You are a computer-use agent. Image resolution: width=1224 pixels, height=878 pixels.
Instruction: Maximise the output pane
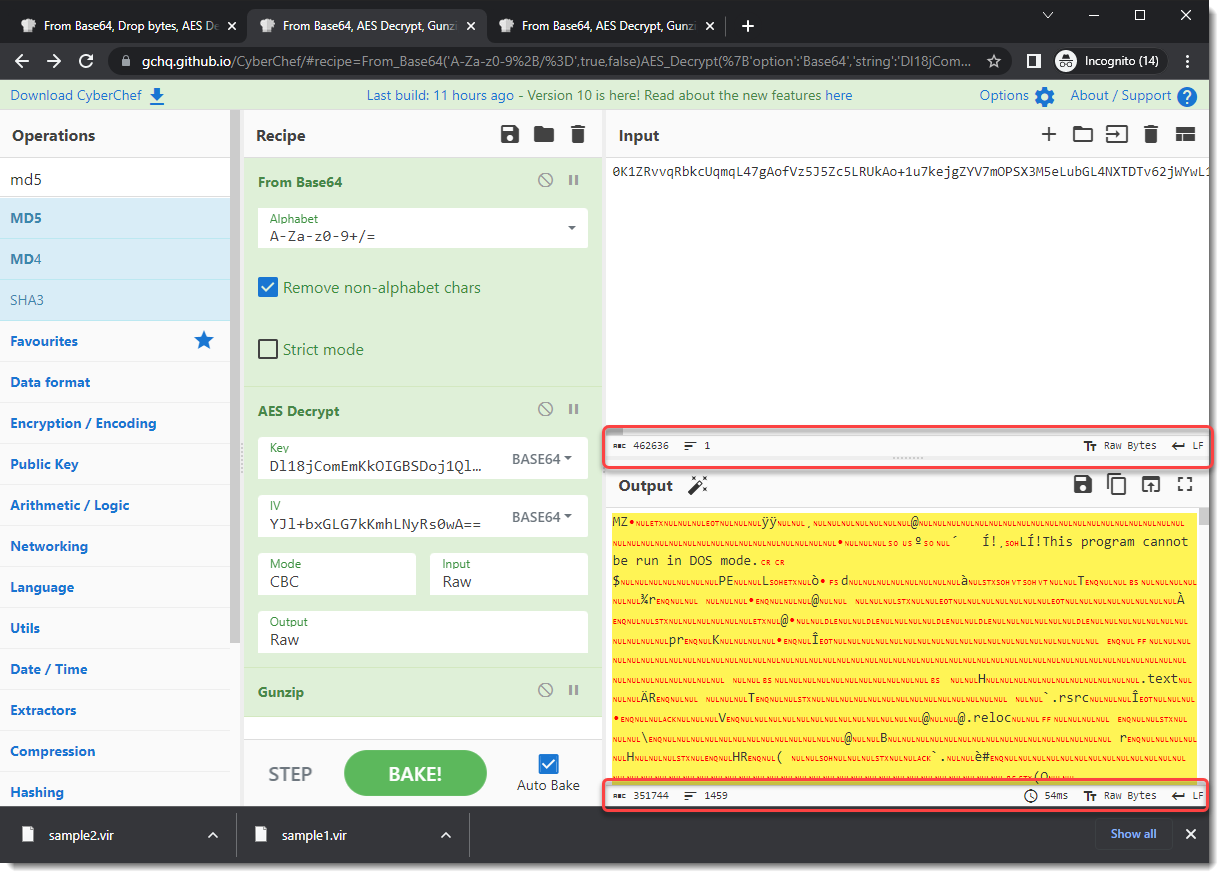click(x=1185, y=485)
